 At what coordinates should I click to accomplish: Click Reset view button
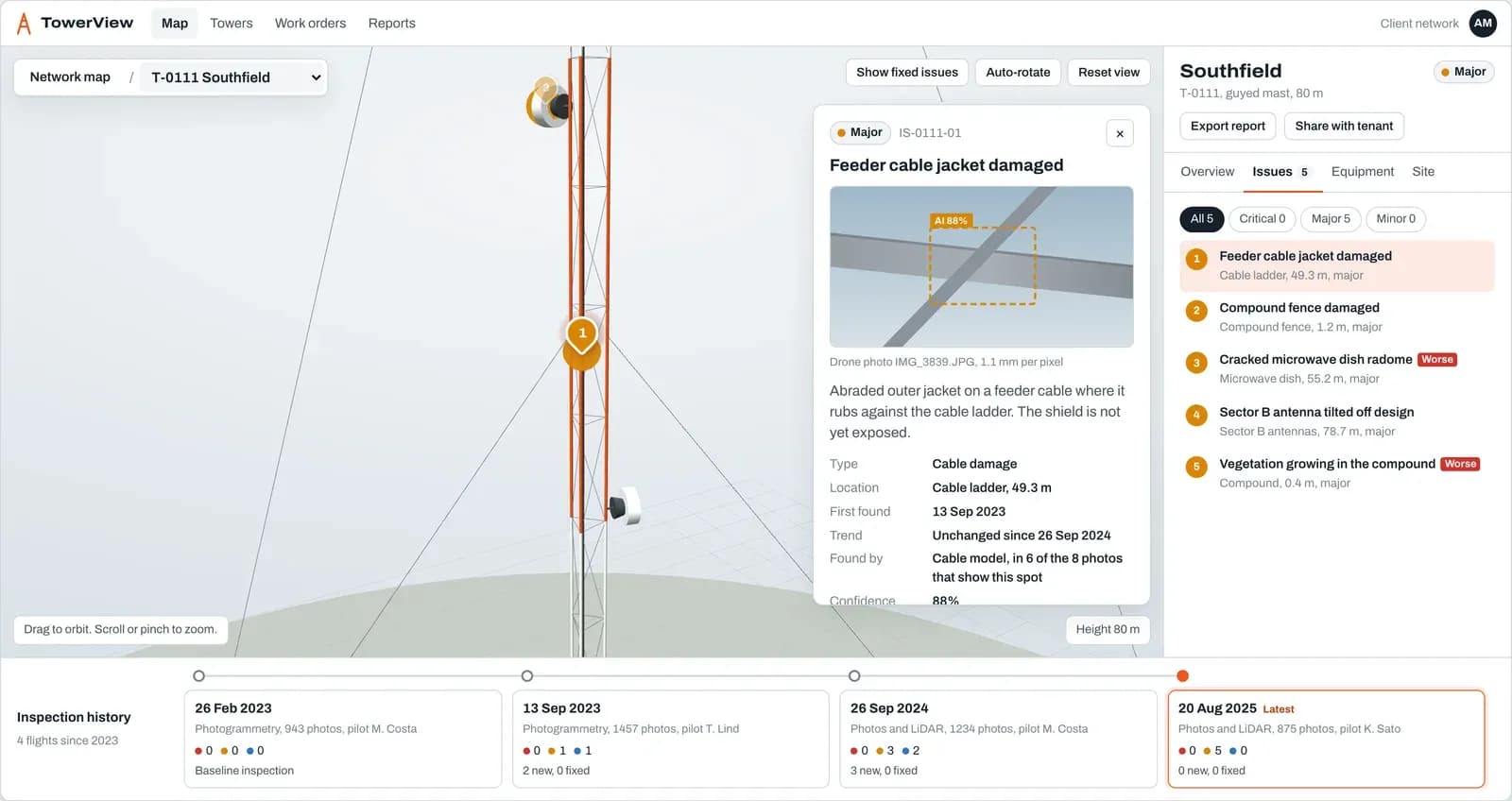[1108, 72]
